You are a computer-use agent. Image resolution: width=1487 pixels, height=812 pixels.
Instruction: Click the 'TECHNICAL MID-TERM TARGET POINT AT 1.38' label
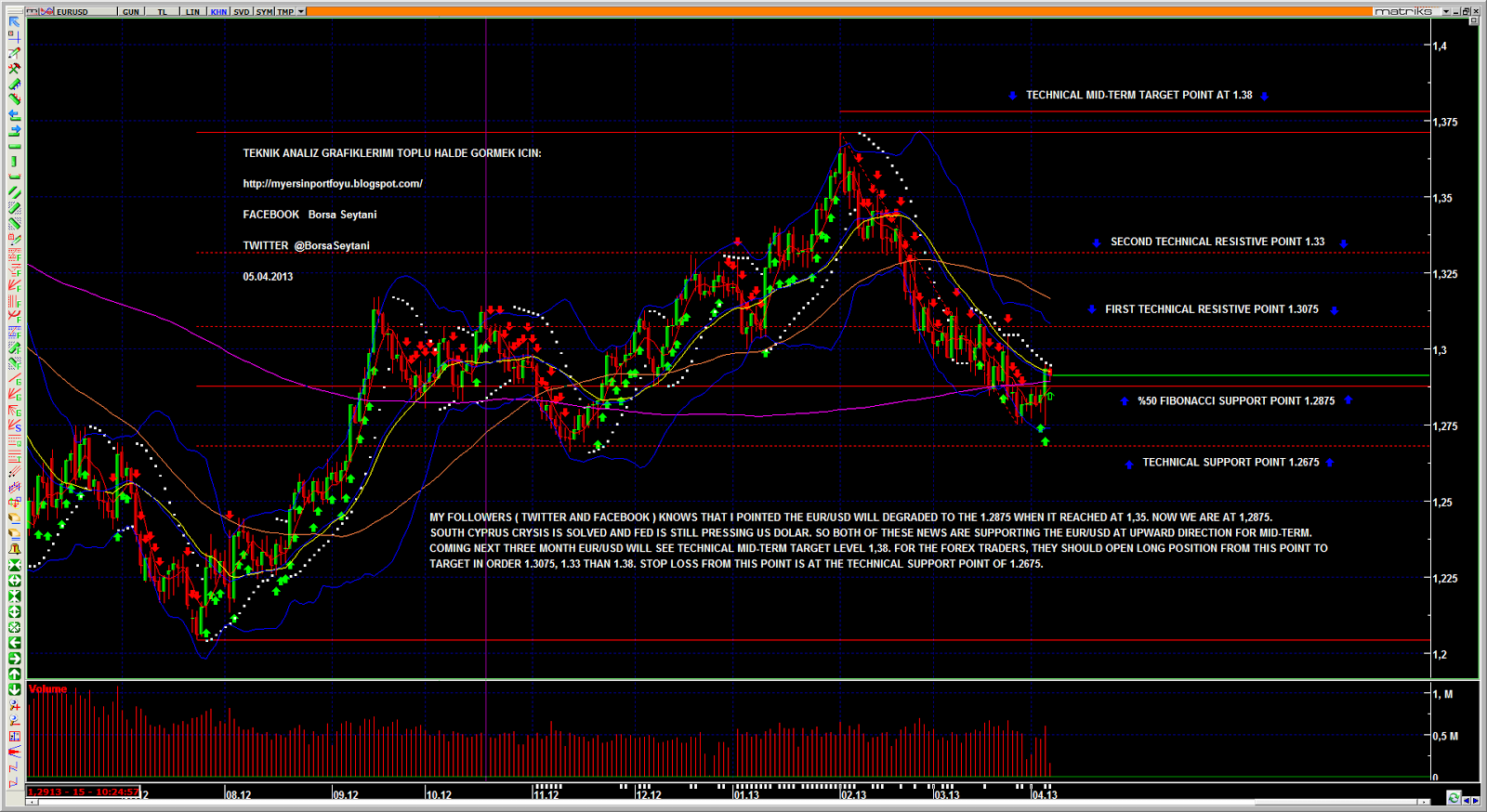click(1138, 95)
